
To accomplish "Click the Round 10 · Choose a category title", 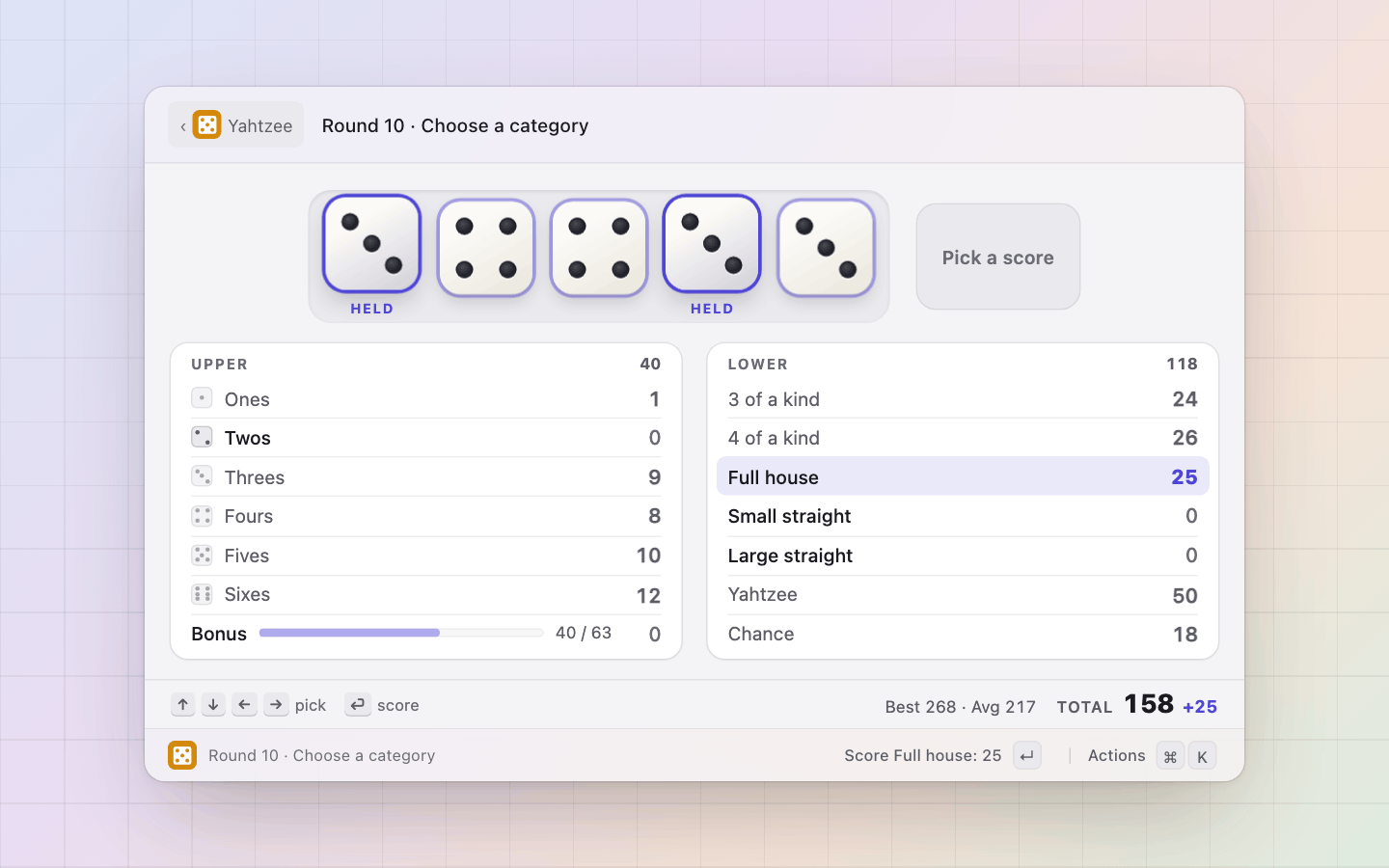I will (455, 125).
